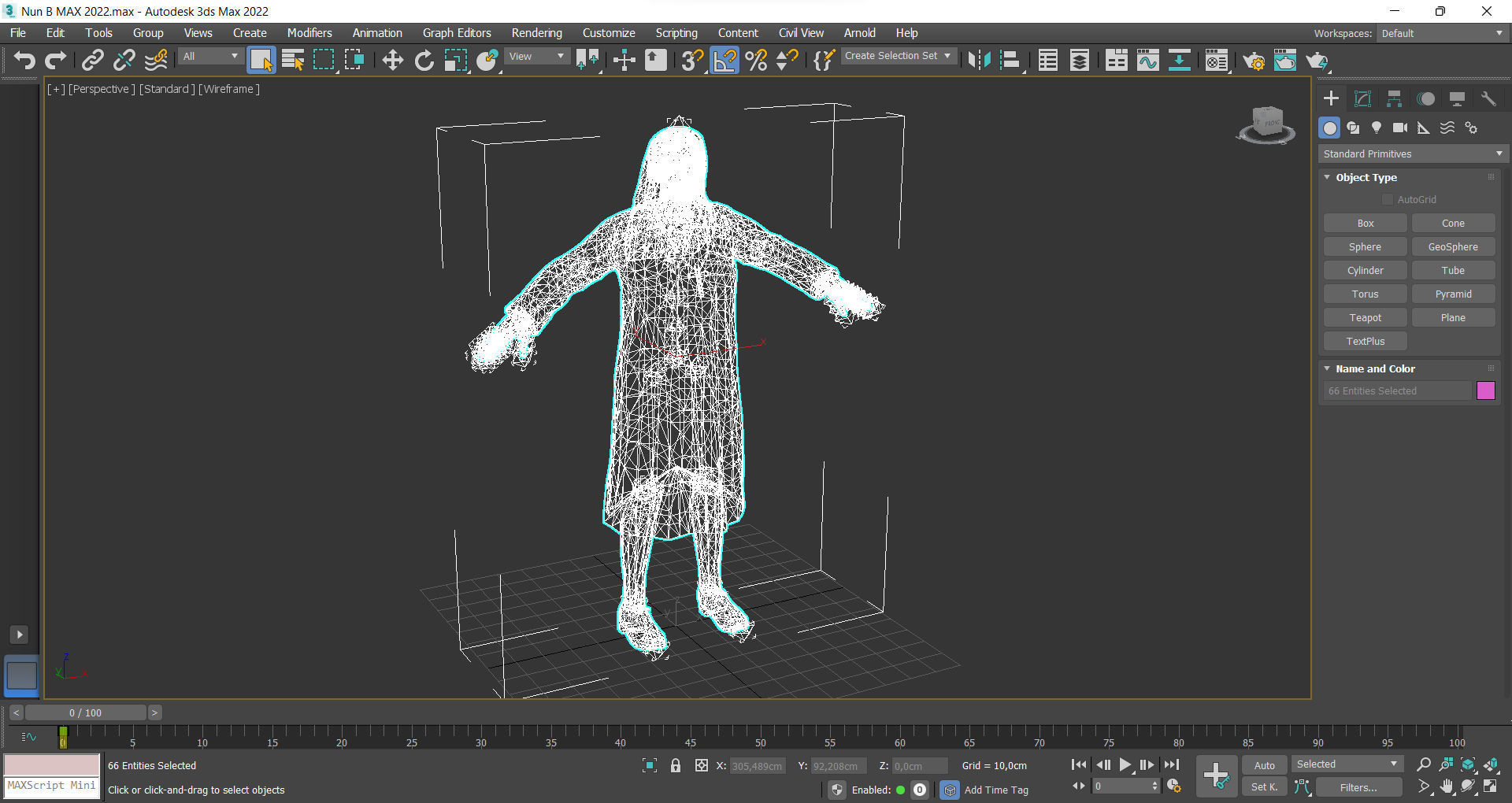Open the Rendering menu
Image resolution: width=1512 pixels, height=803 pixels.
(537, 33)
